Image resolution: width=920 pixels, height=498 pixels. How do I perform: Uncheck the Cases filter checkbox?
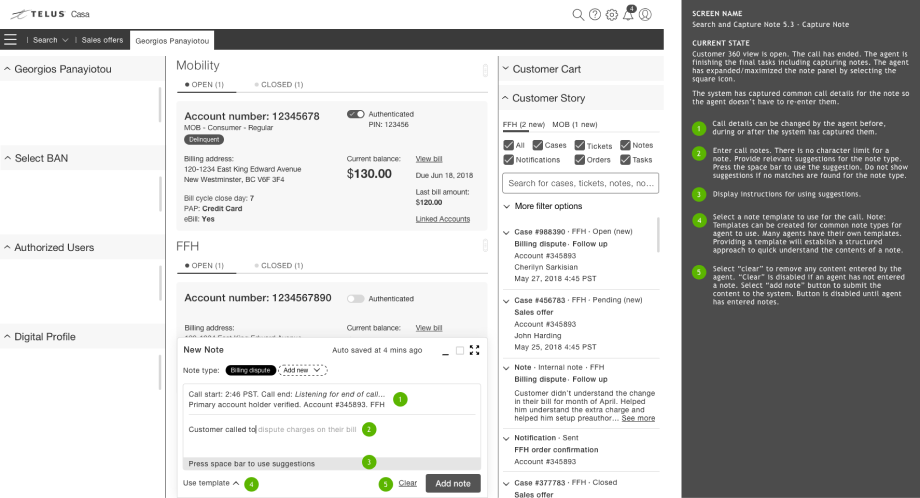[537, 145]
